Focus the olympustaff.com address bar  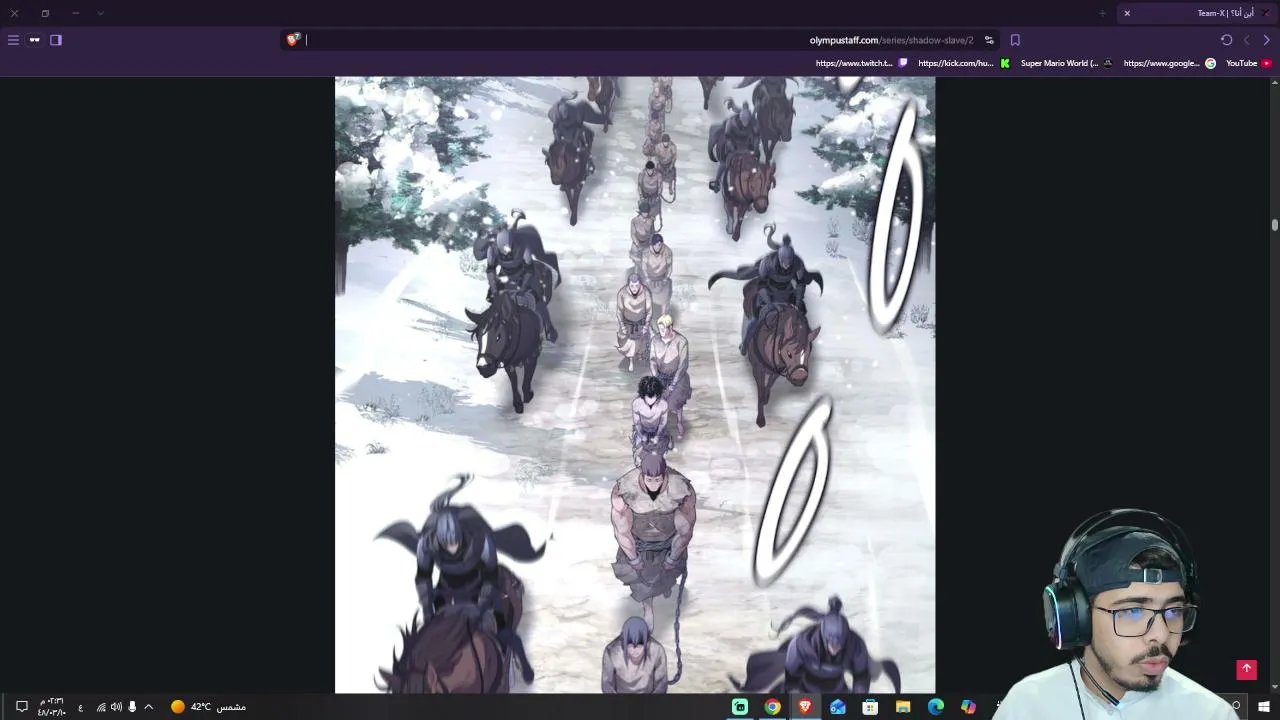[x=640, y=40]
